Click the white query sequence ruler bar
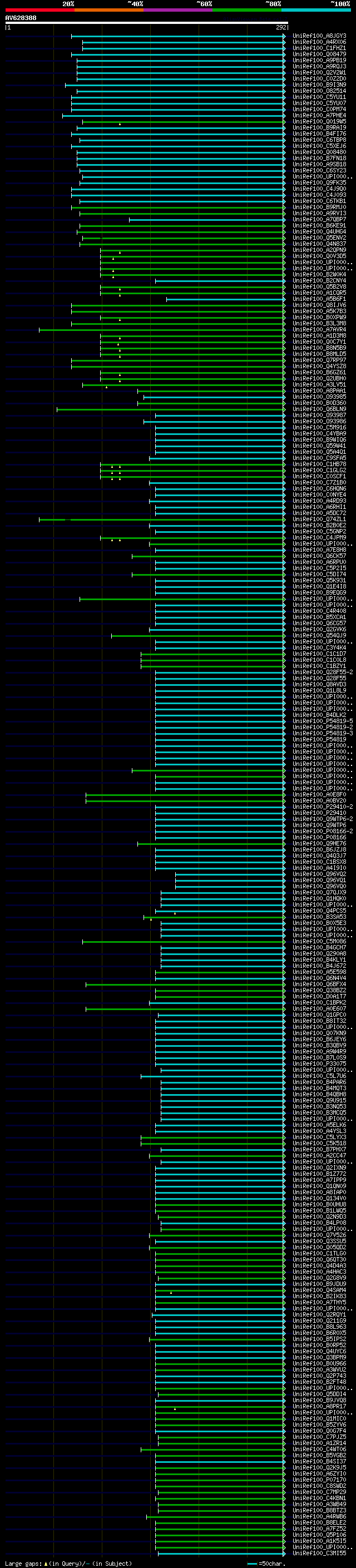This screenshot has width=356, height=1568. (x=147, y=22)
